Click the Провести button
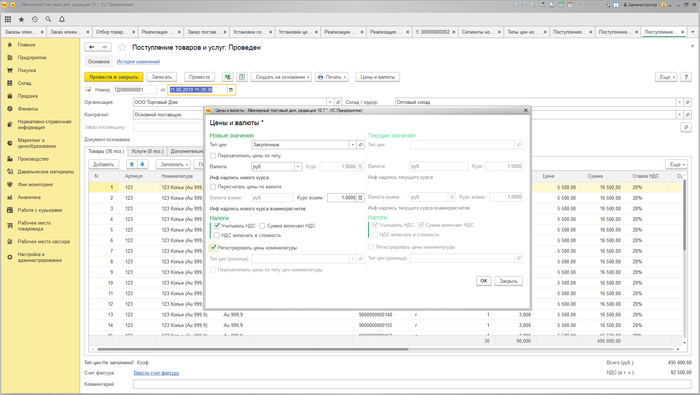This screenshot has height=395, width=700. [x=200, y=77]
